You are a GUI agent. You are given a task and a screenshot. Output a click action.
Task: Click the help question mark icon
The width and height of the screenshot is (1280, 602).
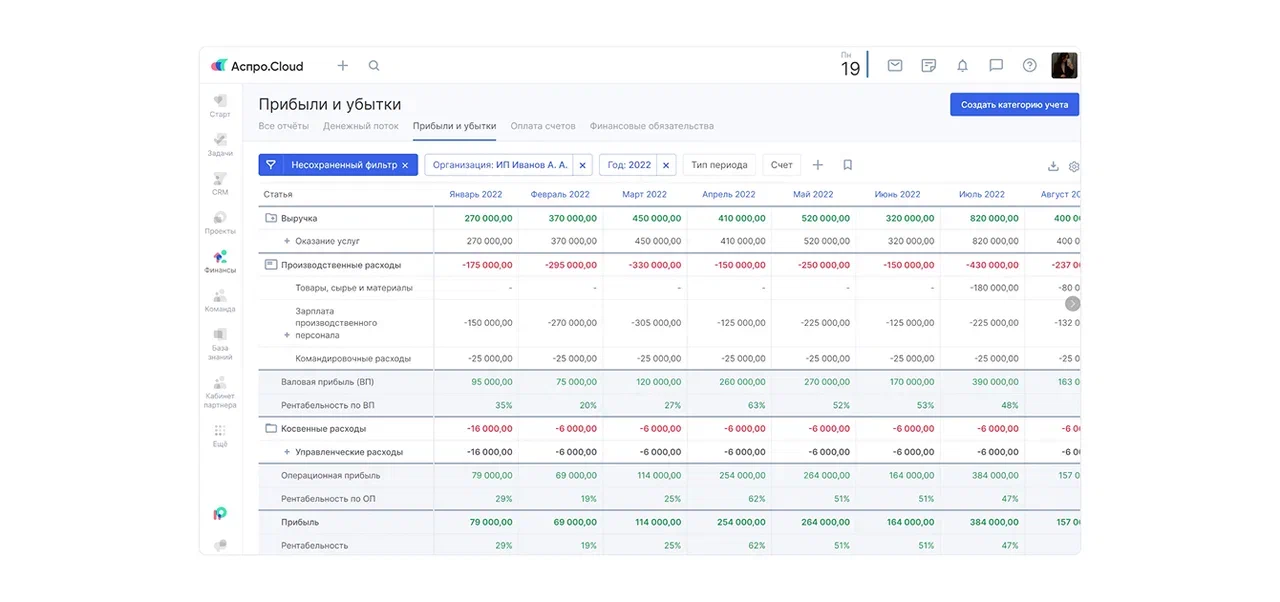tap(1029, 66)
